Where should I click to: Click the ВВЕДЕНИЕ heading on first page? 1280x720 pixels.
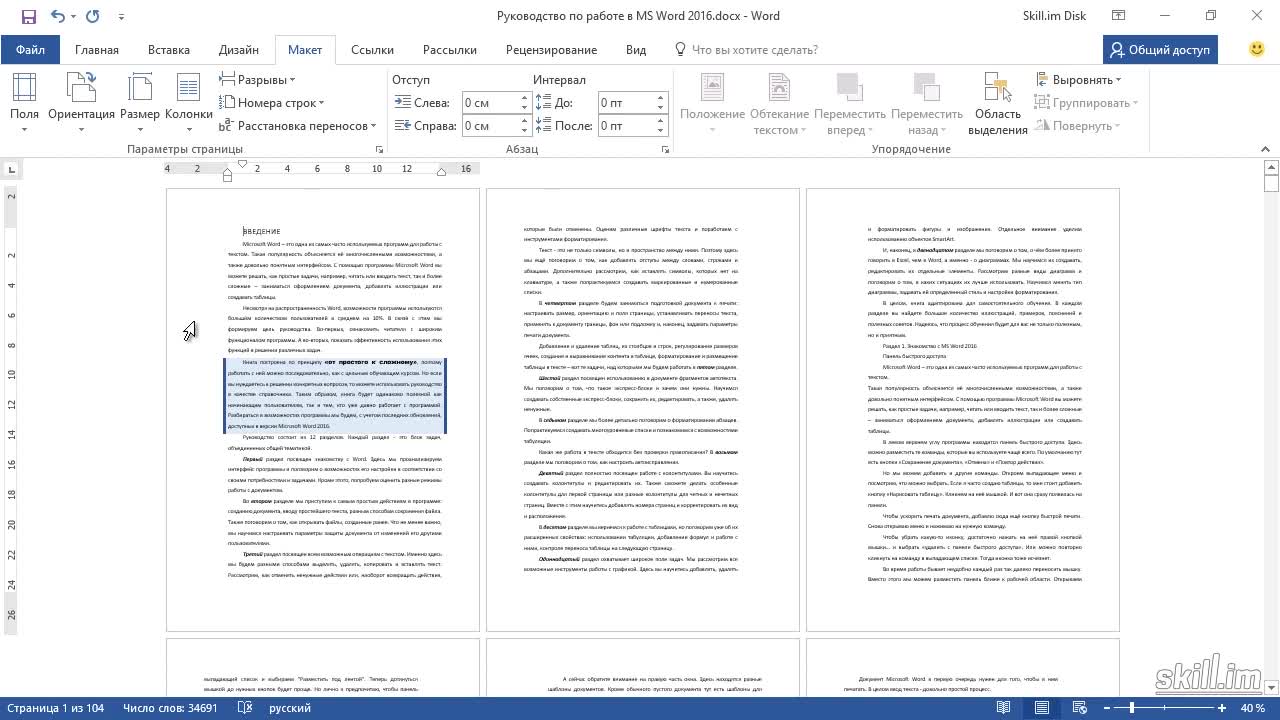click(x=262, y=231)
